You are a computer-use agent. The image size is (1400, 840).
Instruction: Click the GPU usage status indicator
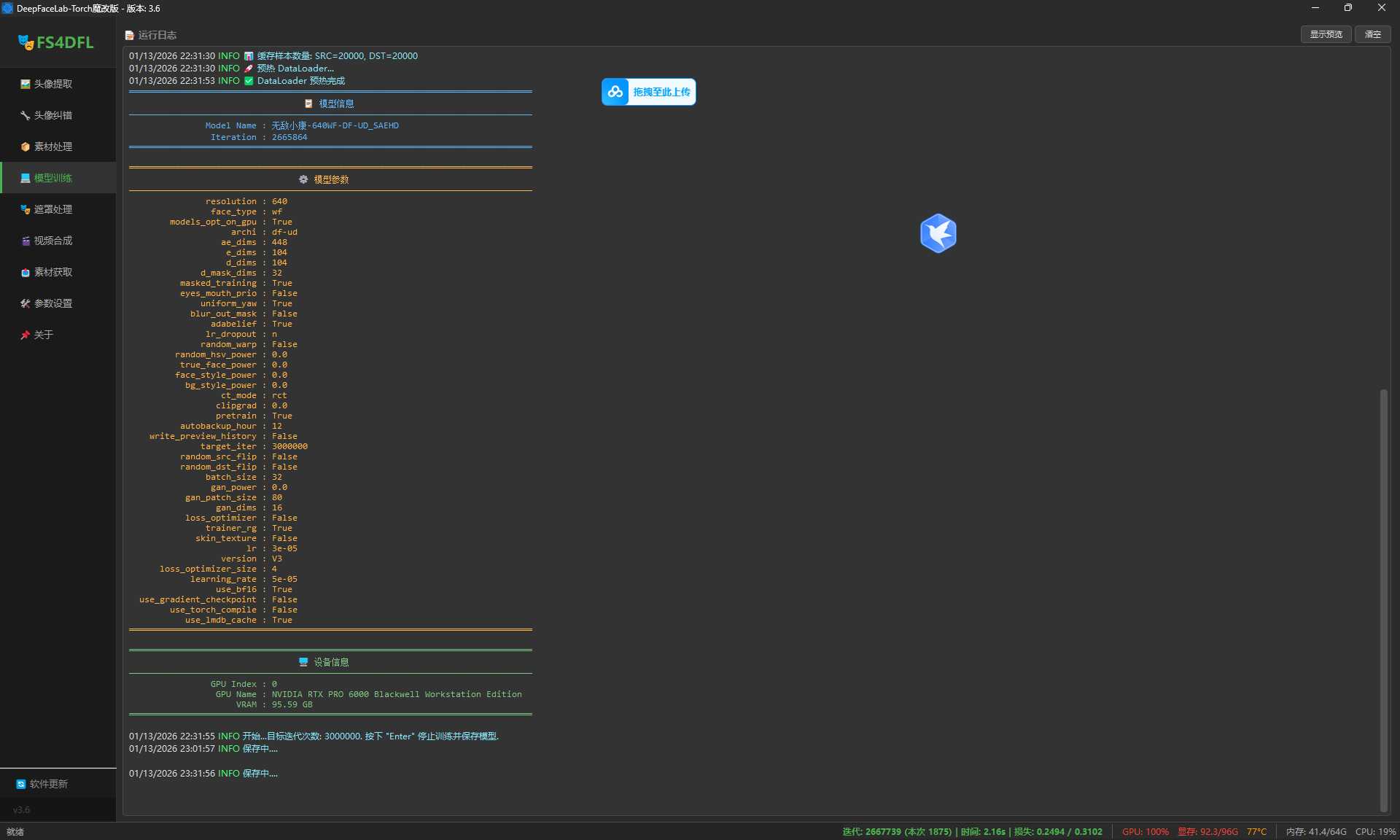click(1145, 831)
